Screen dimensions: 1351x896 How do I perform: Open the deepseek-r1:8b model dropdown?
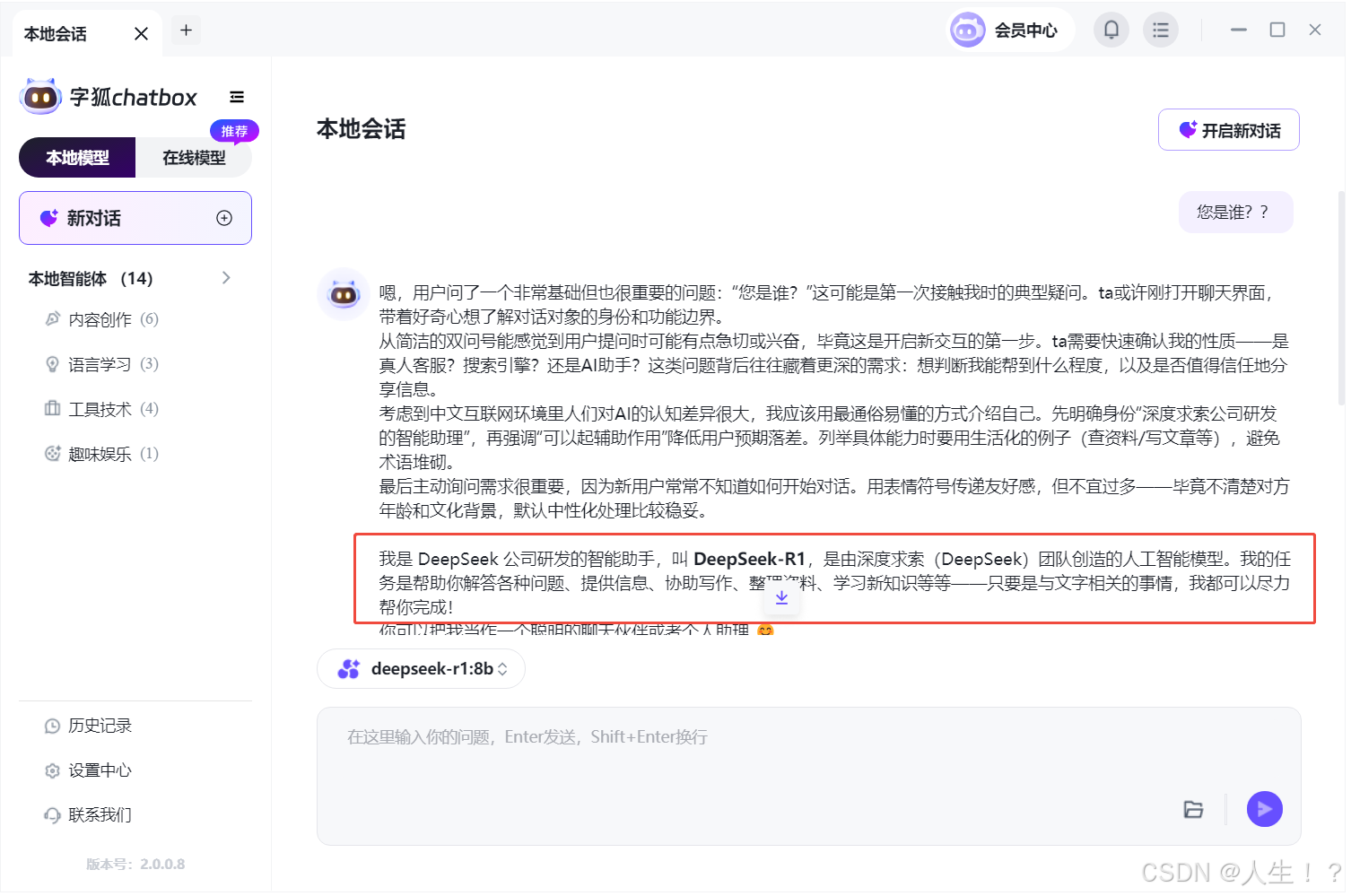421,669
